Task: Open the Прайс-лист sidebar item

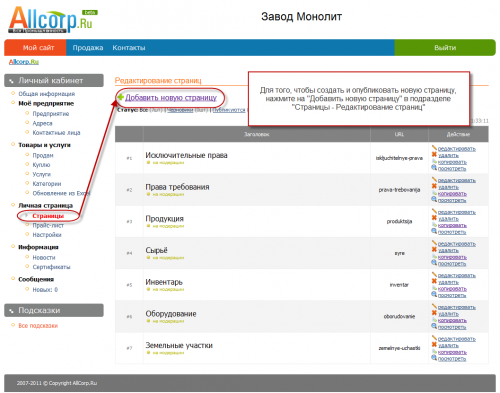Action: pos(48,225)
